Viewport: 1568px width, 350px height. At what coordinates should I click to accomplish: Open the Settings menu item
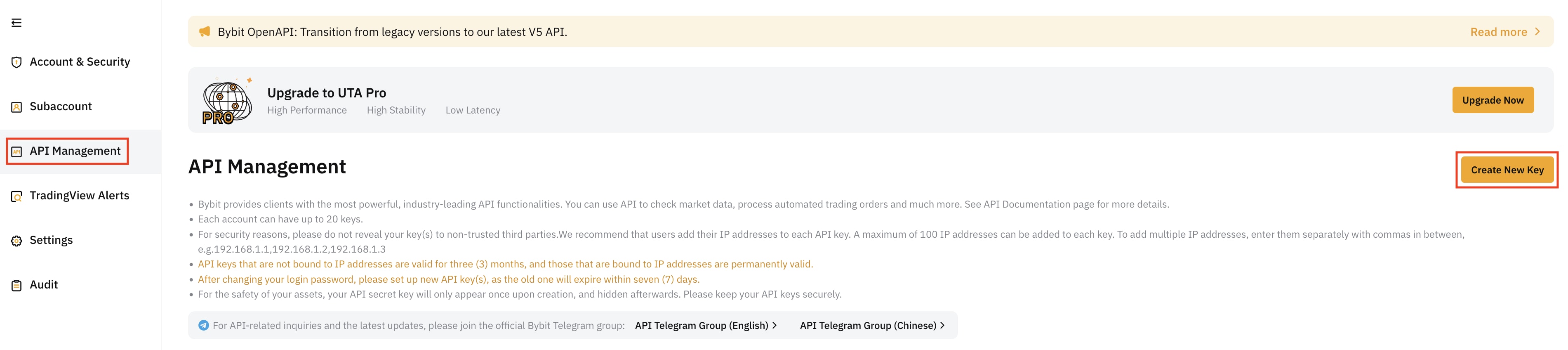pos(51,240)
